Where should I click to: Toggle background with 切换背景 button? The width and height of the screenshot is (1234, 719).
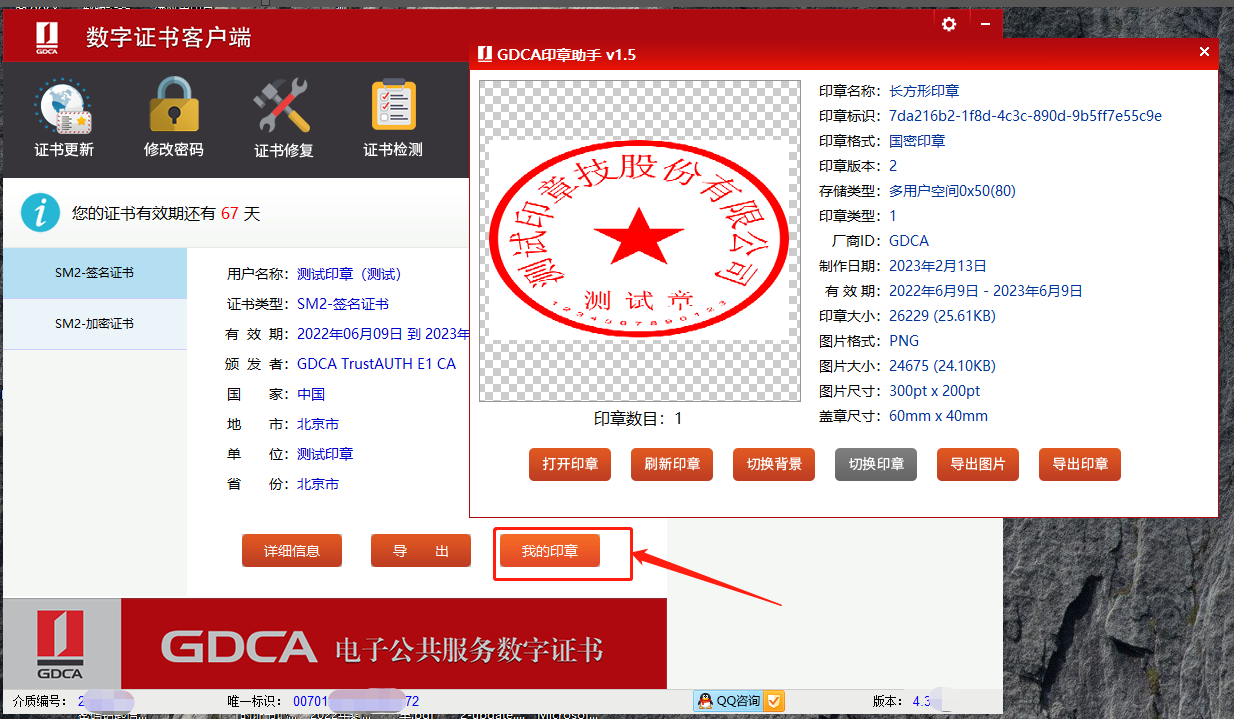coord(774,464)
